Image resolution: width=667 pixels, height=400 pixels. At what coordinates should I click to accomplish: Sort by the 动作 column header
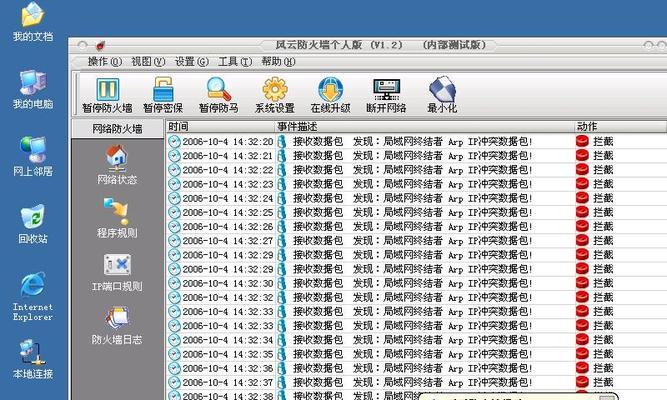pos(621,126)
